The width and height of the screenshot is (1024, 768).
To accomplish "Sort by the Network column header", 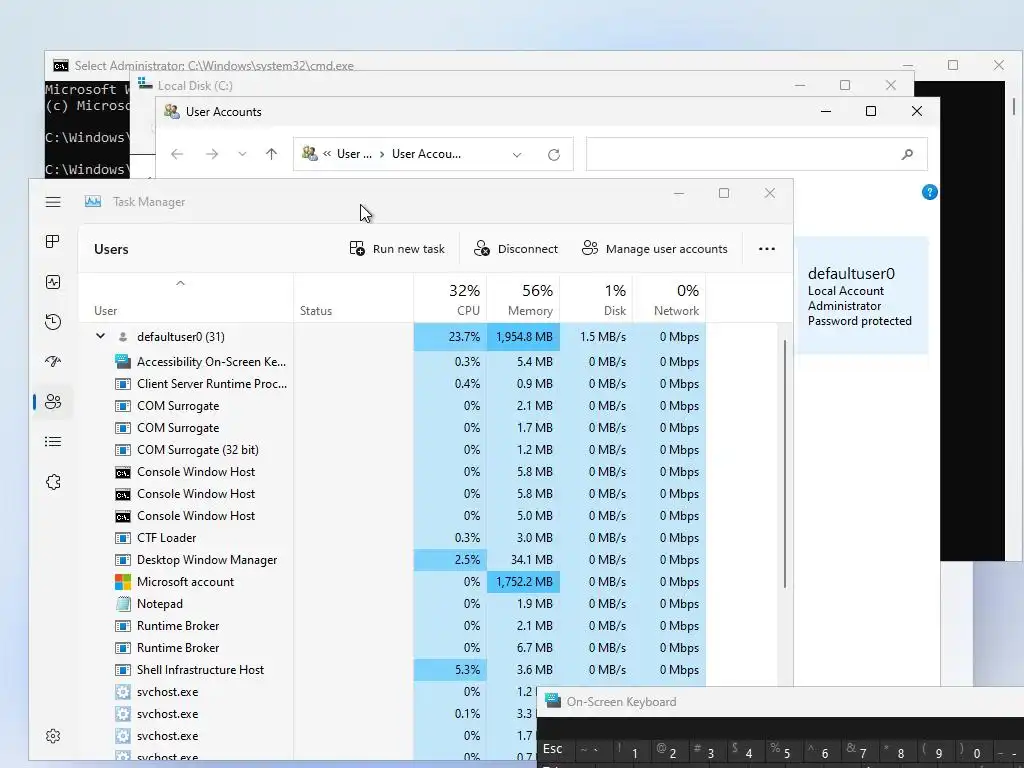I will click(x=669, y=298).
